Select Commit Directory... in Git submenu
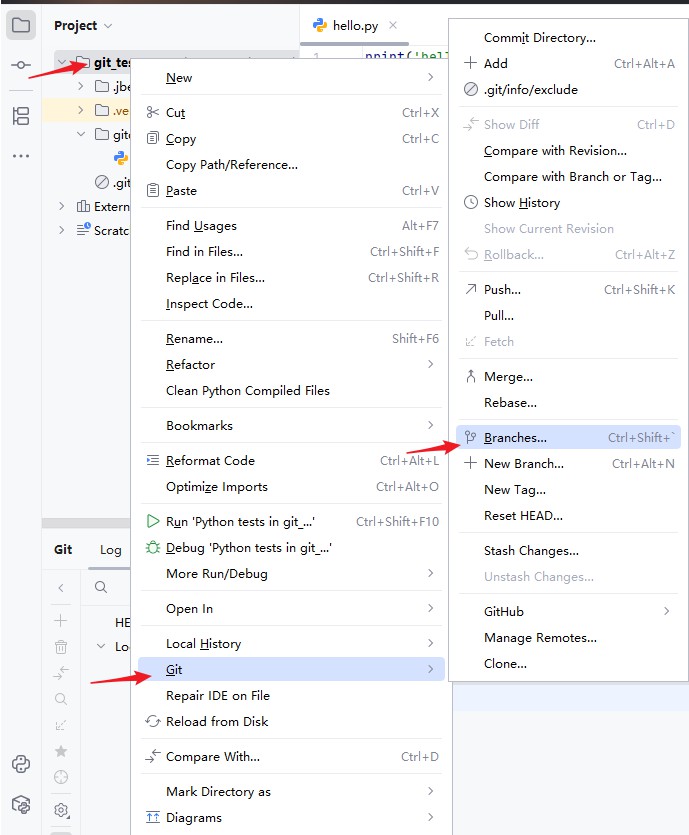 [x=568, y=37]
